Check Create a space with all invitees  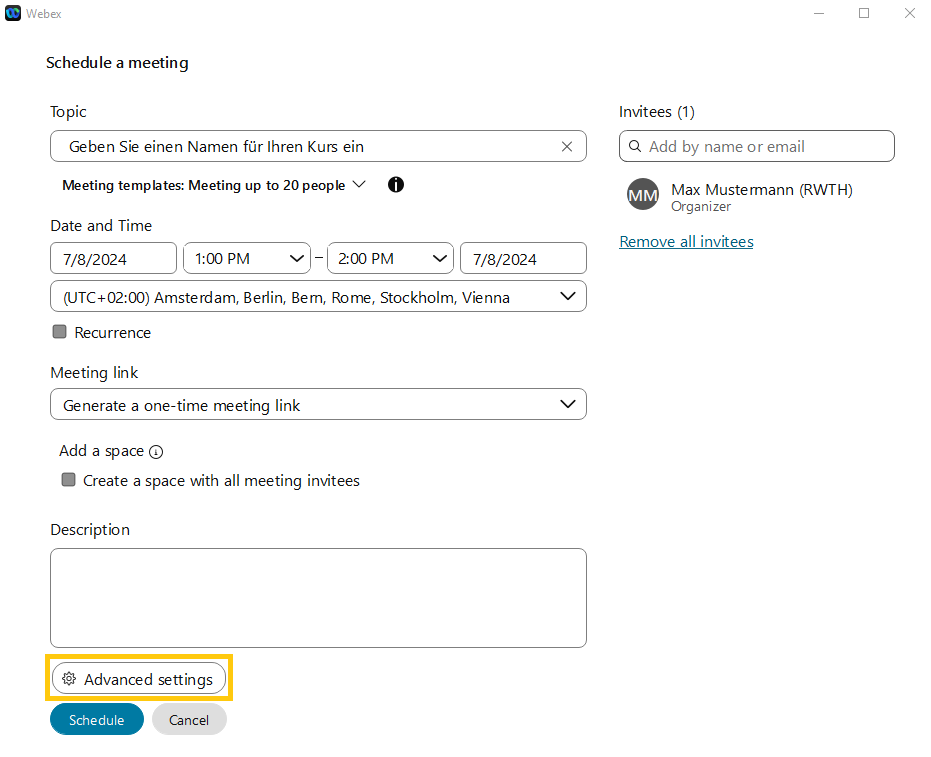[69, 480]
